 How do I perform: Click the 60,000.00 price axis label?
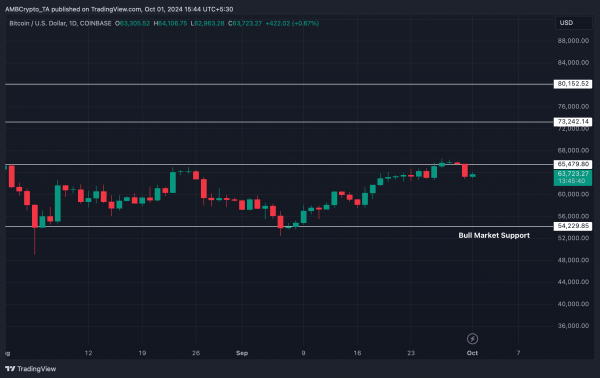pos(573,194)
